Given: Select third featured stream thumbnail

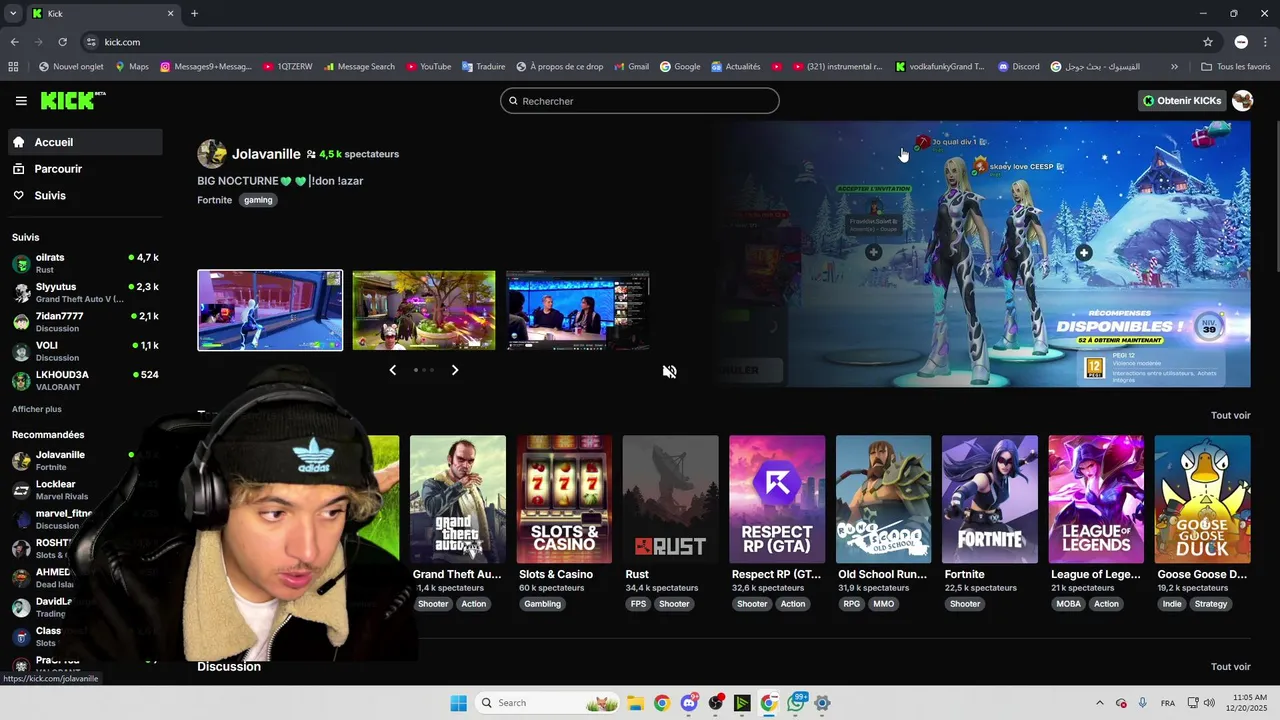Looking at the screenshot, I should [x=578, y=310].
